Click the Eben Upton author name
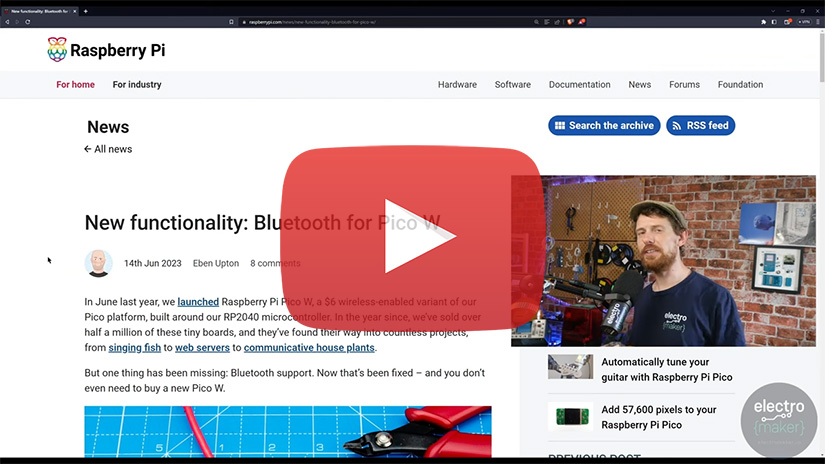 [x=216, y=263]
